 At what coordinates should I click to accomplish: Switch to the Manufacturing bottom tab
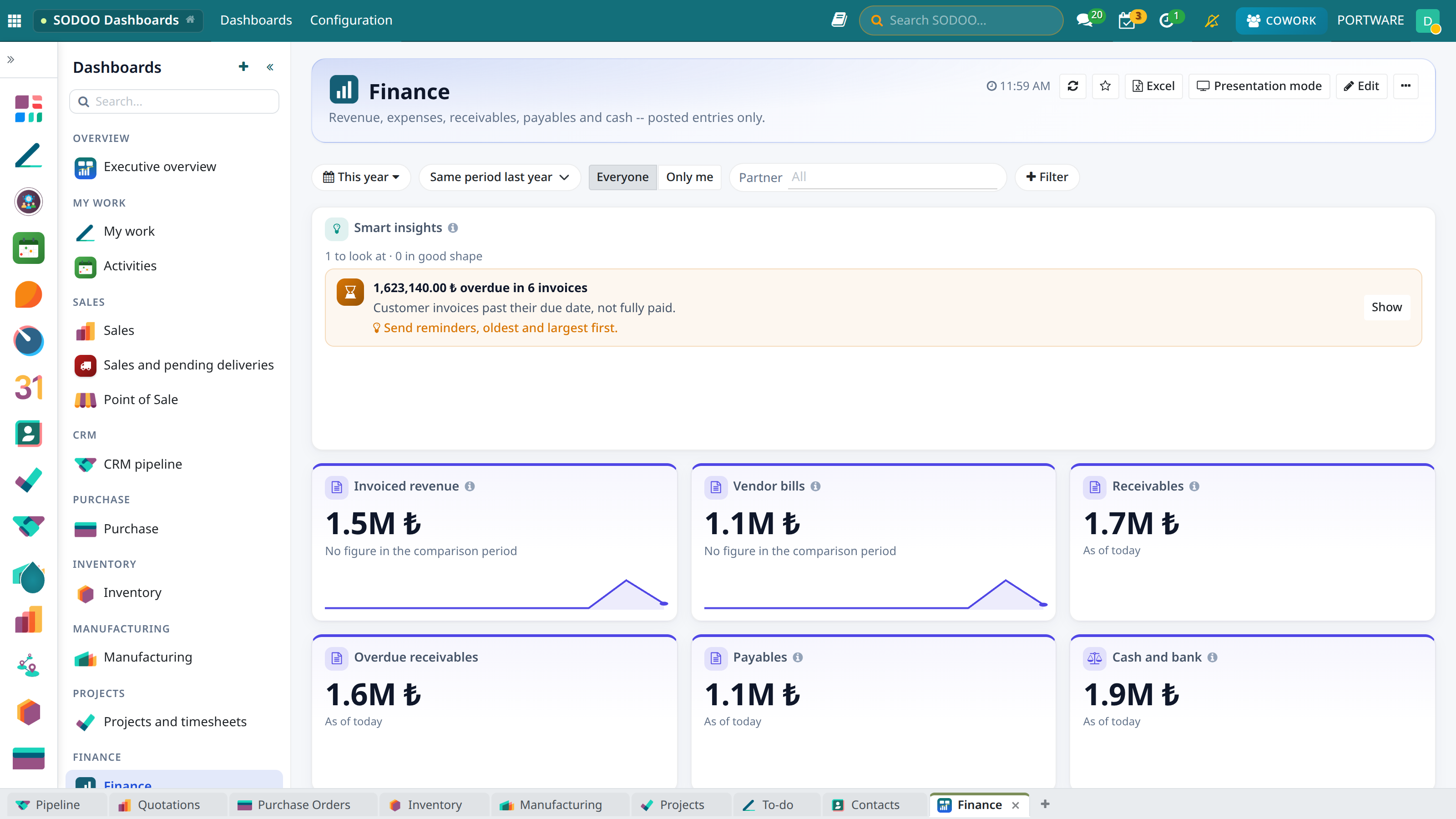click(x=561, y=804)
